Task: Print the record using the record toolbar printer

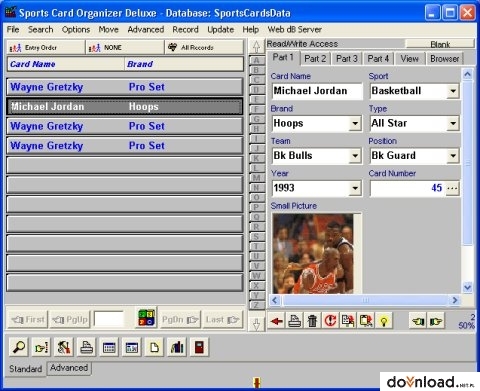Action: (295, 321)
